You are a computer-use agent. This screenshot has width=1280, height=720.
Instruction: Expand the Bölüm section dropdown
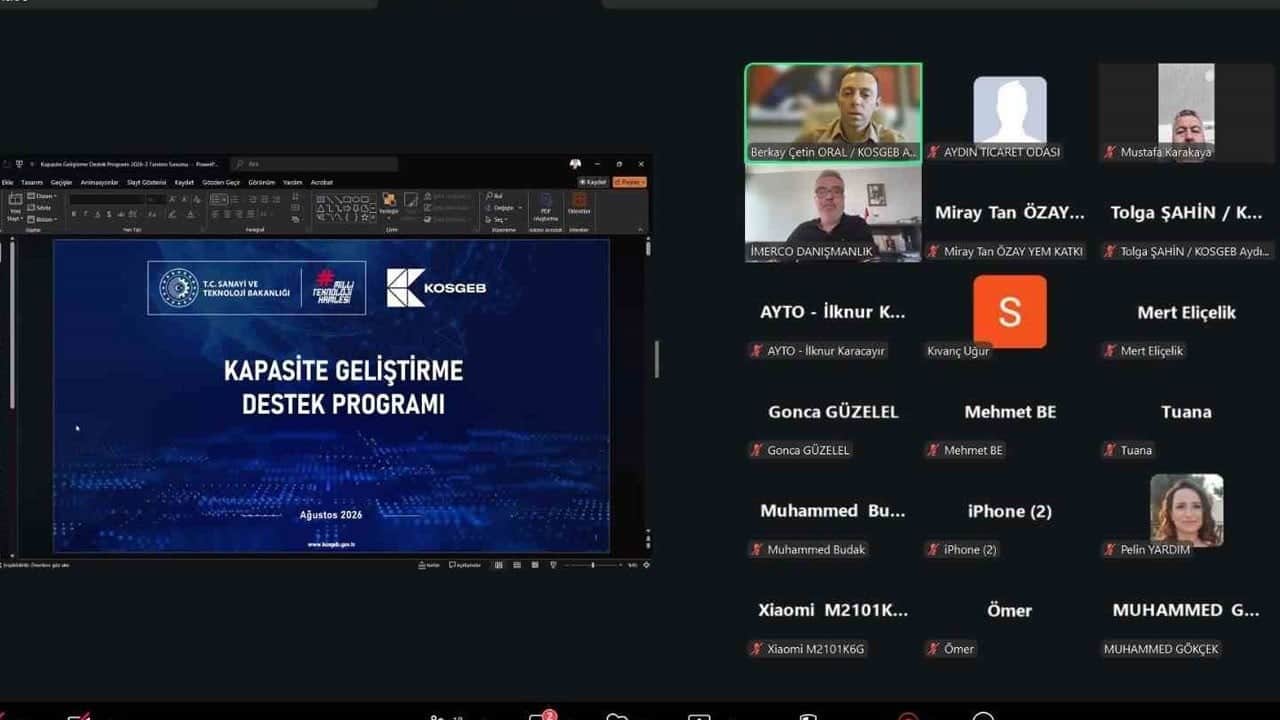click(x=42, y=218)
